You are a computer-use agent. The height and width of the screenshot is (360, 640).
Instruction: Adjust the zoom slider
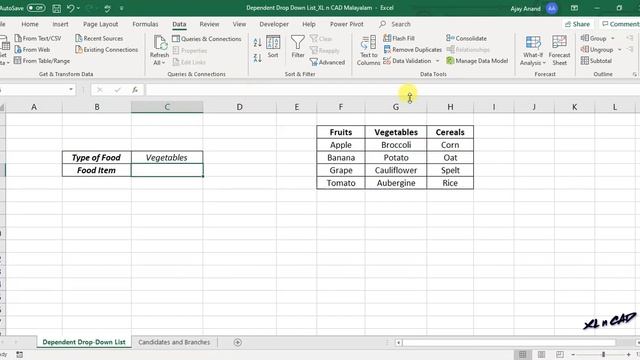click(x=603, y=354)
